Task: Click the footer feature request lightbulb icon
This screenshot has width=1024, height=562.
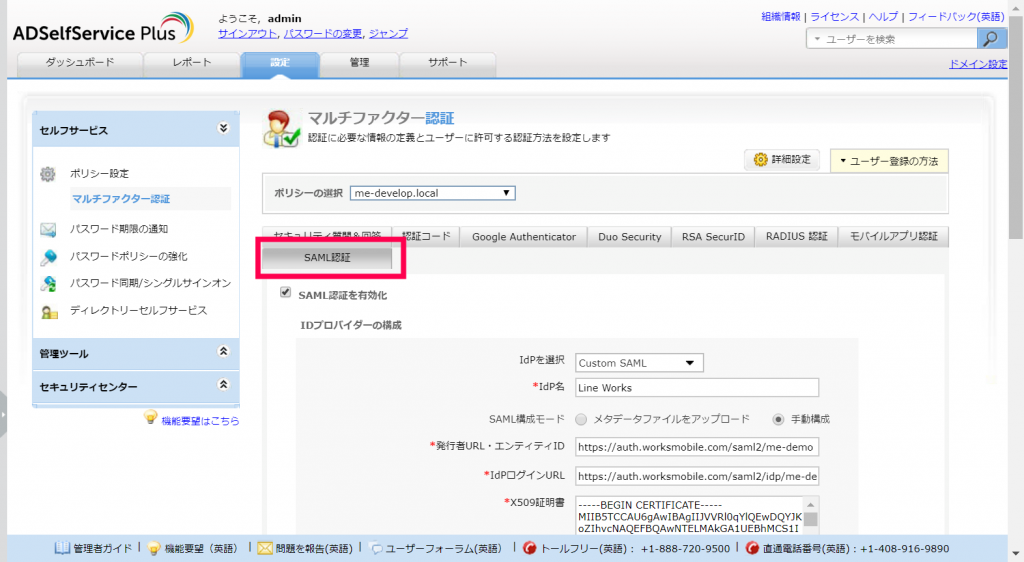Action: tap(153, 548)
